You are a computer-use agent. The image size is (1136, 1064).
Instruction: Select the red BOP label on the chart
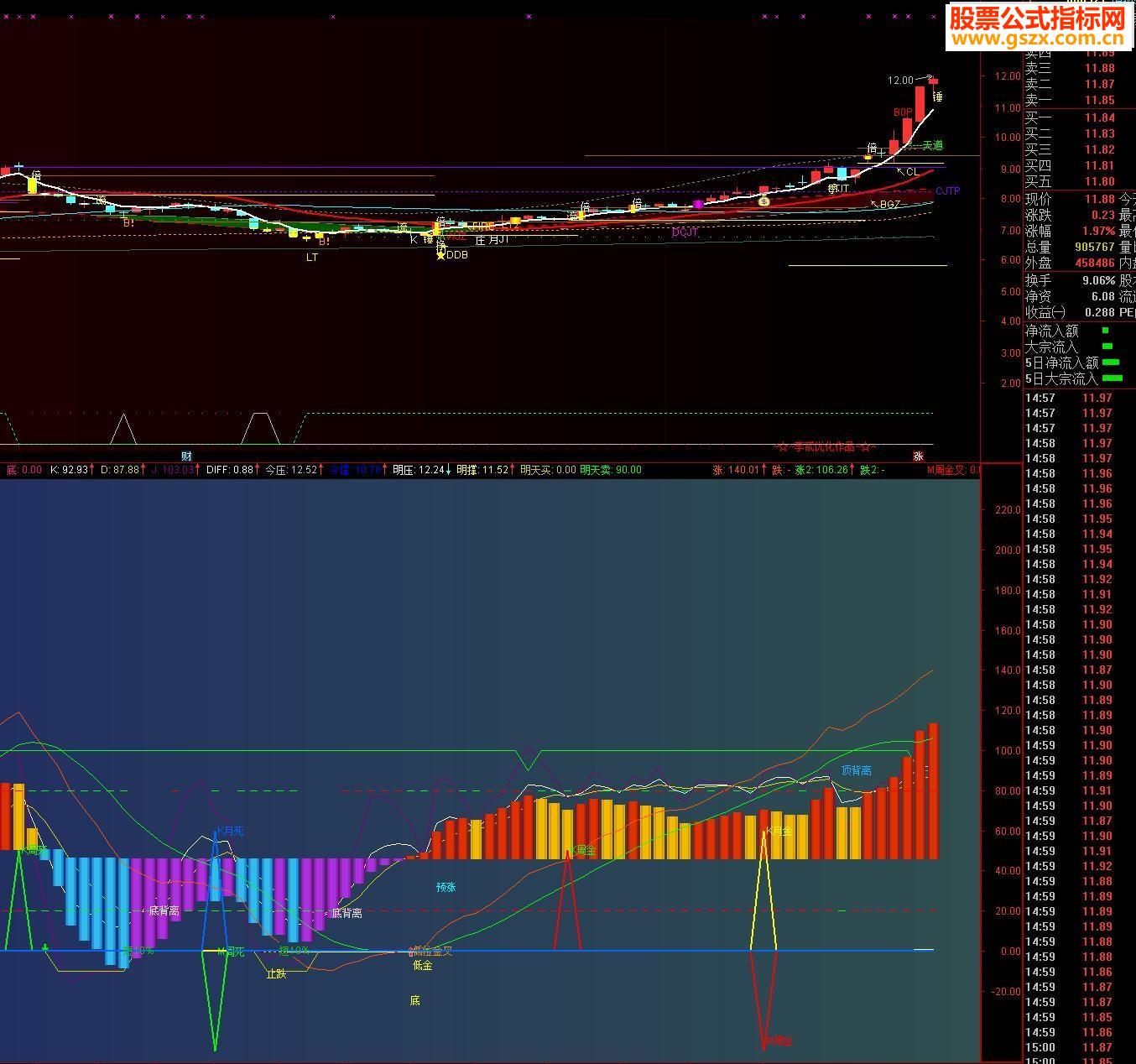[x=903, y=112]
